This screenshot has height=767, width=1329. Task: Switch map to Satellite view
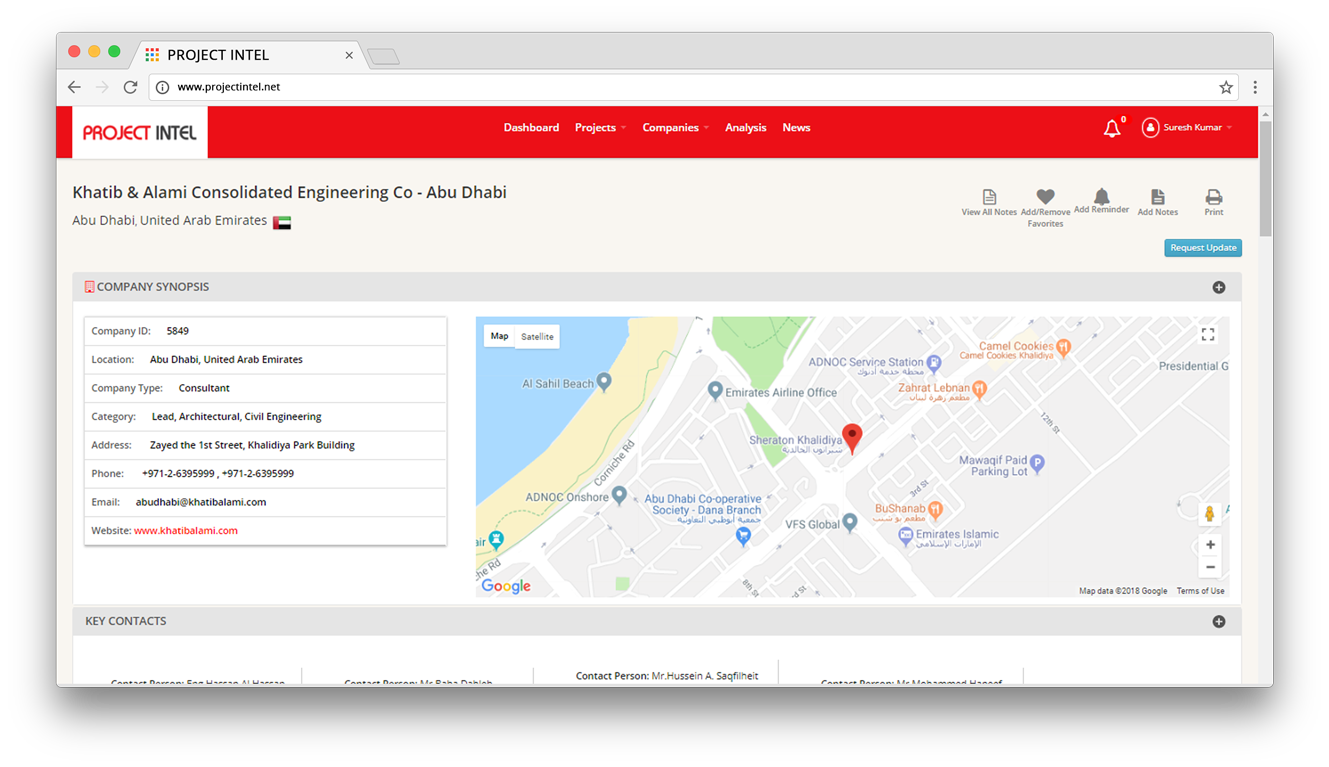(x=537, y=337)
